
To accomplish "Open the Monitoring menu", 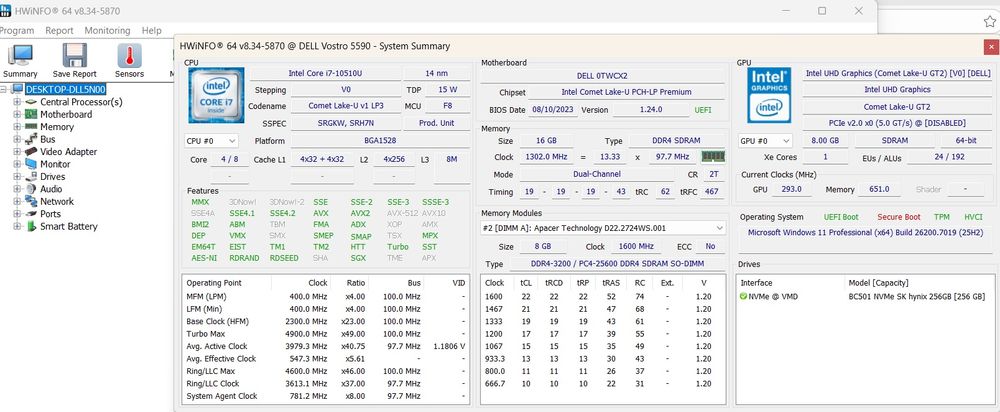I will [x=107, y=31].
